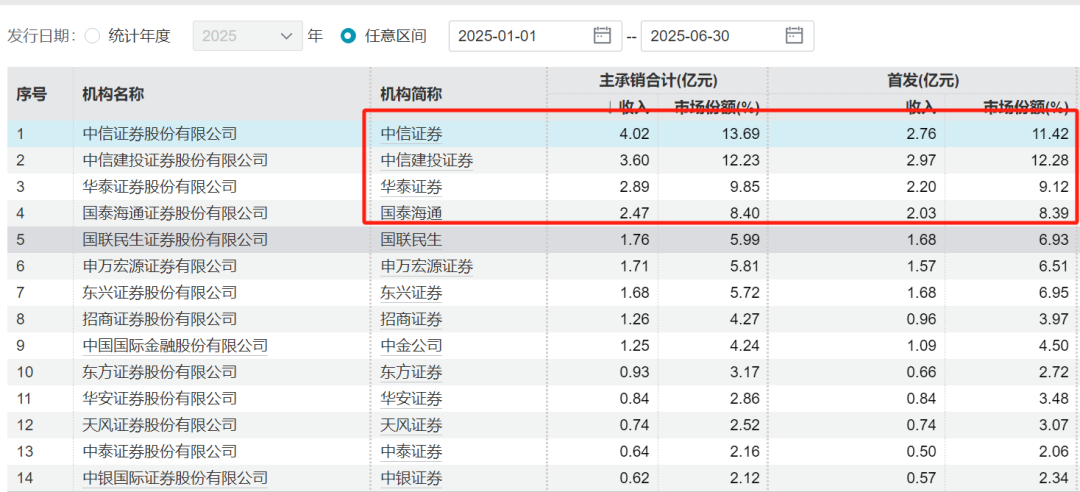Viewport: 1080px width, 492px height.
Task: Open the 中金公司 short-name link
Action: 411,346
